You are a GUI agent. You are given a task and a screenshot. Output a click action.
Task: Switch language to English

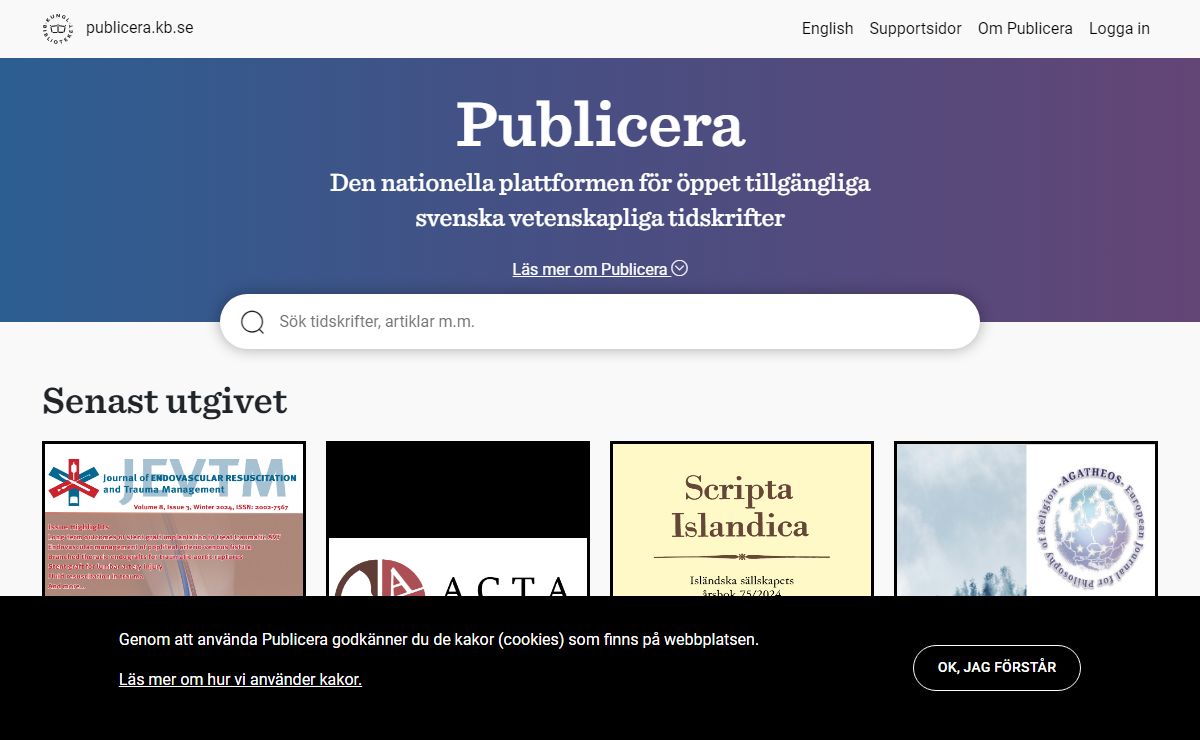tap(827, 28)
